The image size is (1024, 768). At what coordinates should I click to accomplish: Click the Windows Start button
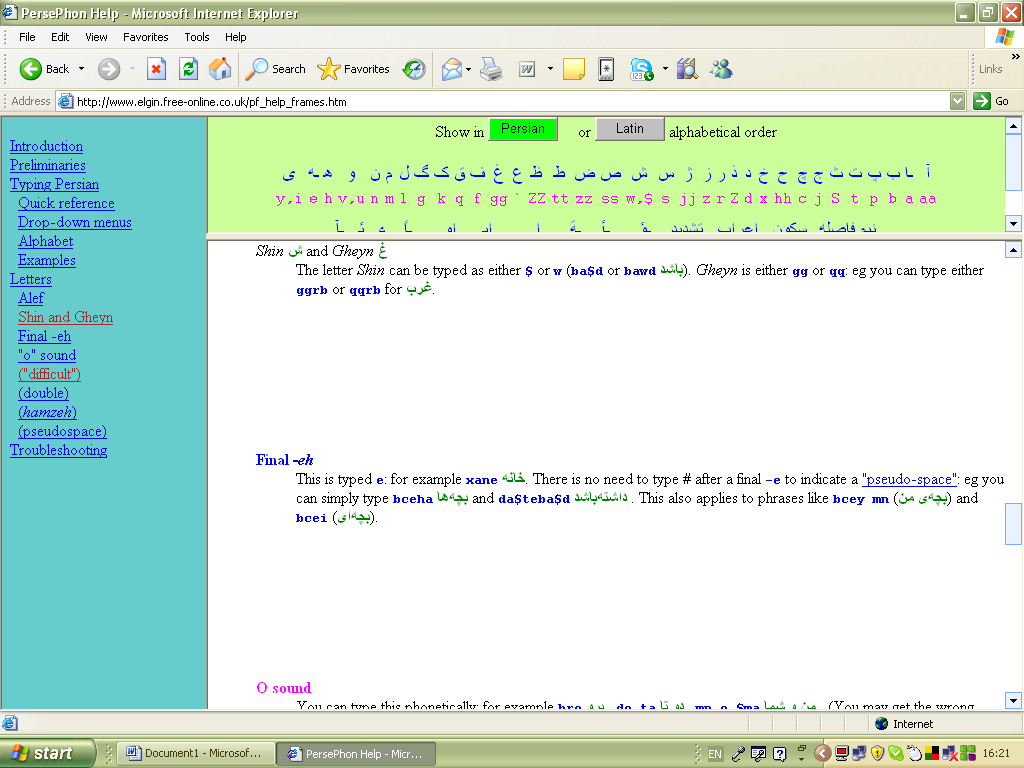pos(47,753)
